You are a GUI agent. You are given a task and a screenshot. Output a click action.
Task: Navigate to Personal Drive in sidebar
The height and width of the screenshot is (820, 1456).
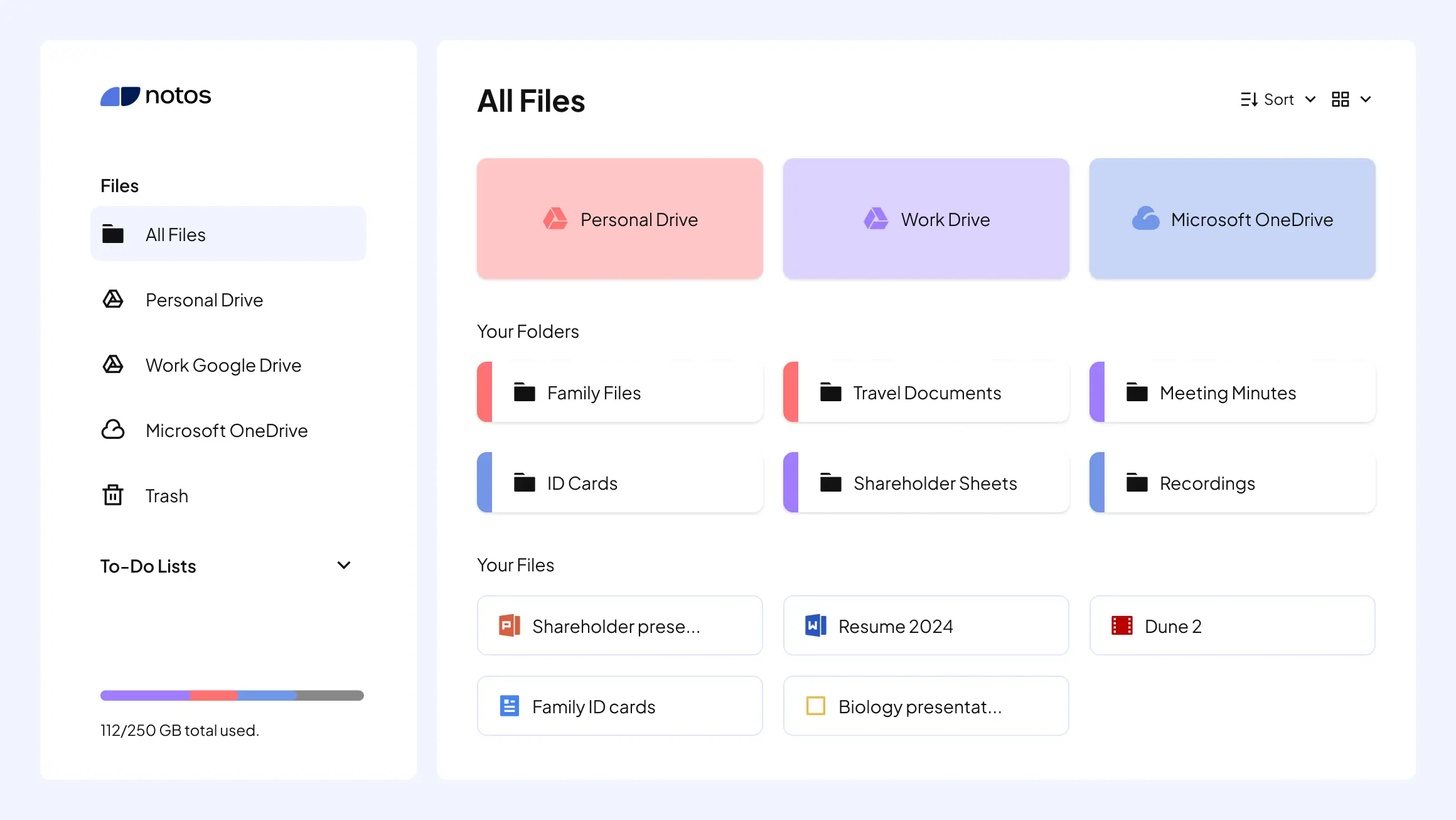coord(203,299)
